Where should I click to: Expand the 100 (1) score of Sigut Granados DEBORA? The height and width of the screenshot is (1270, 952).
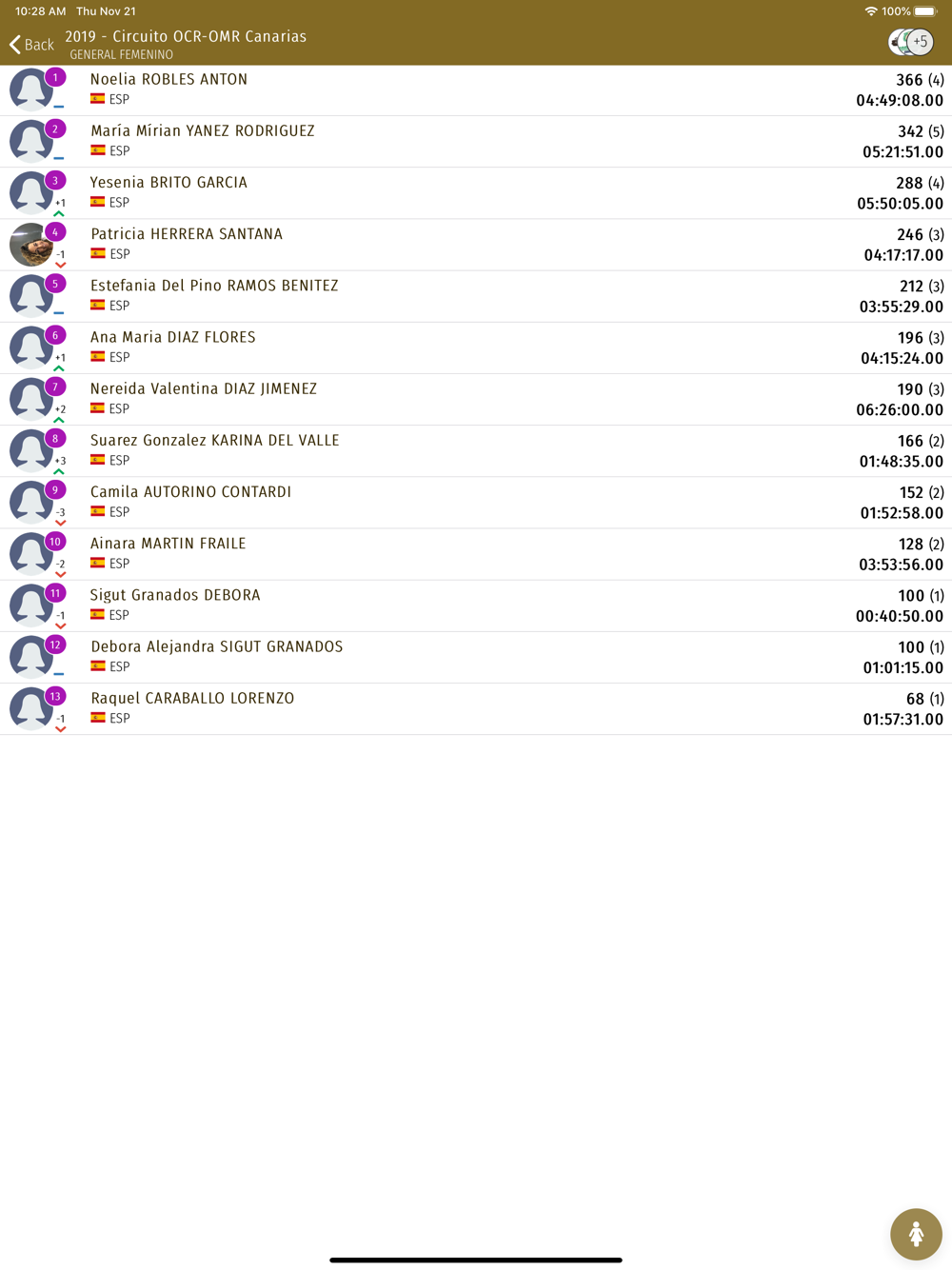(921, 596)
